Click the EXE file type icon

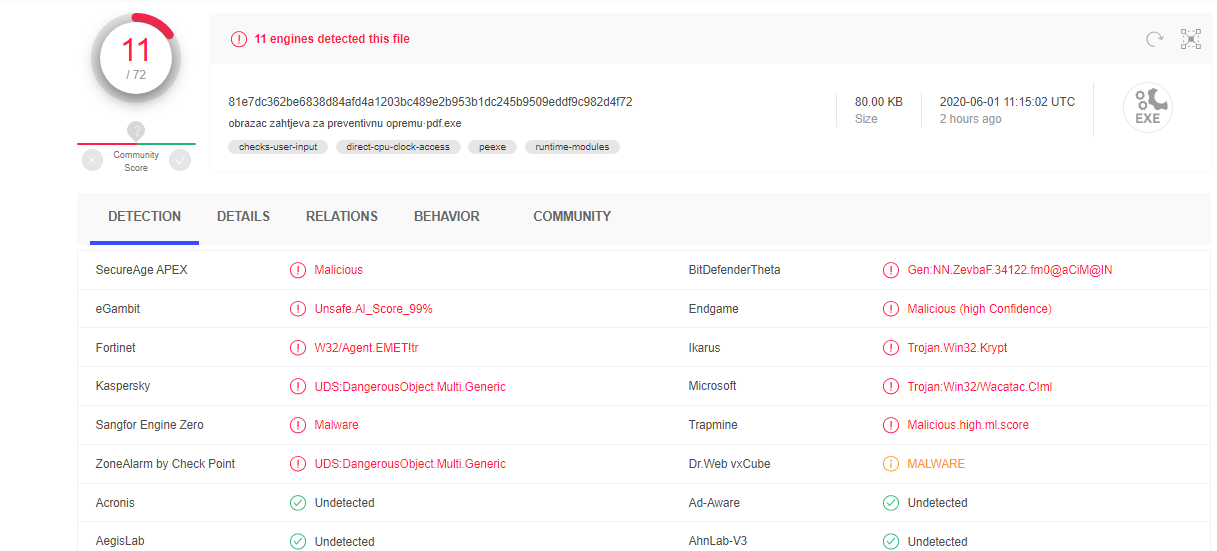(1147, 108)
